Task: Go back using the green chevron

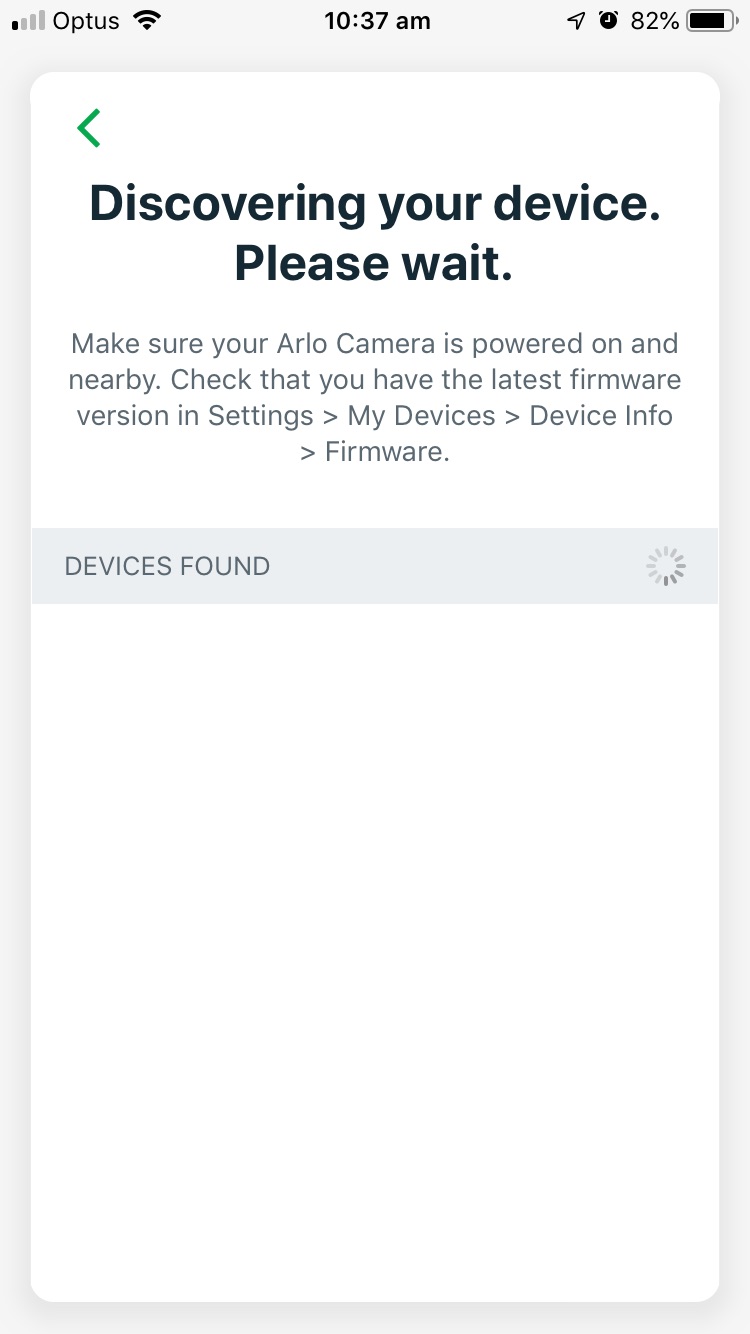Action: [x=89, y=129]
